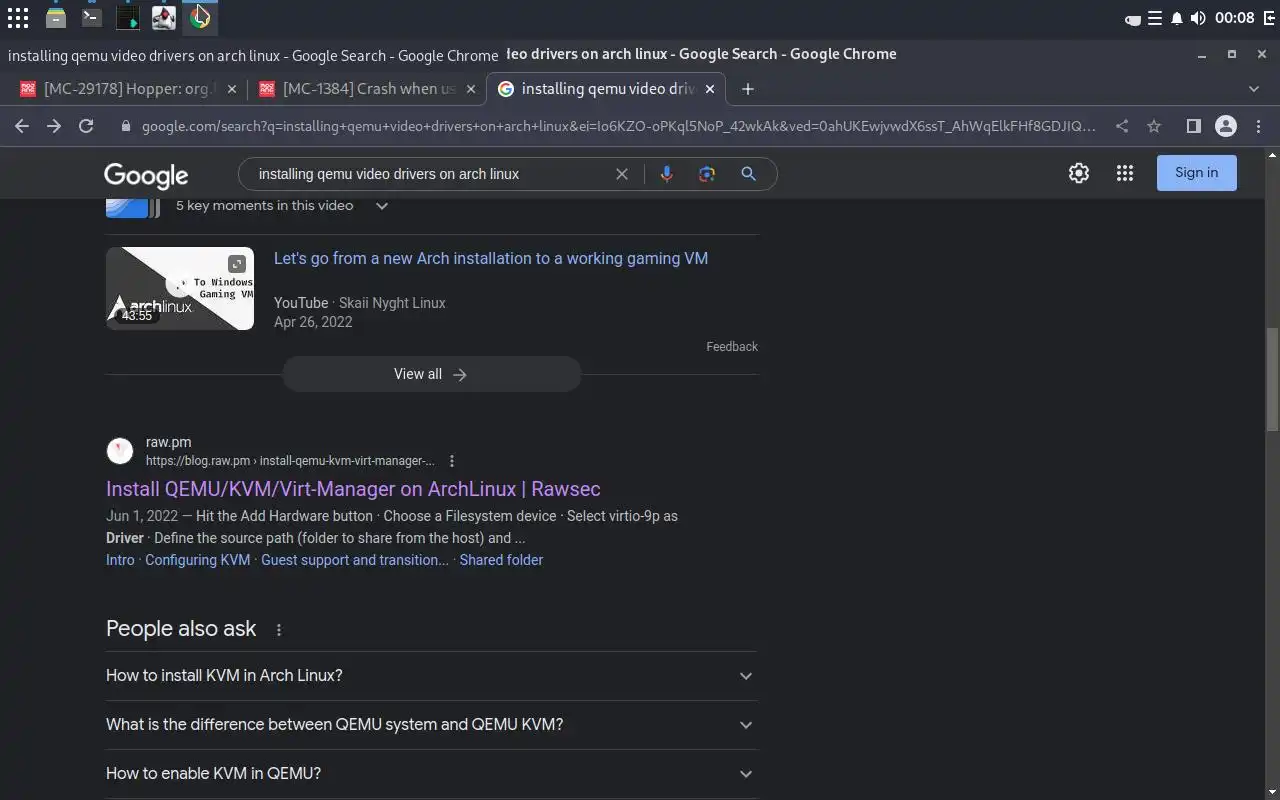
Task: Jump to the Intro section link
Action: tap(120, 560)
